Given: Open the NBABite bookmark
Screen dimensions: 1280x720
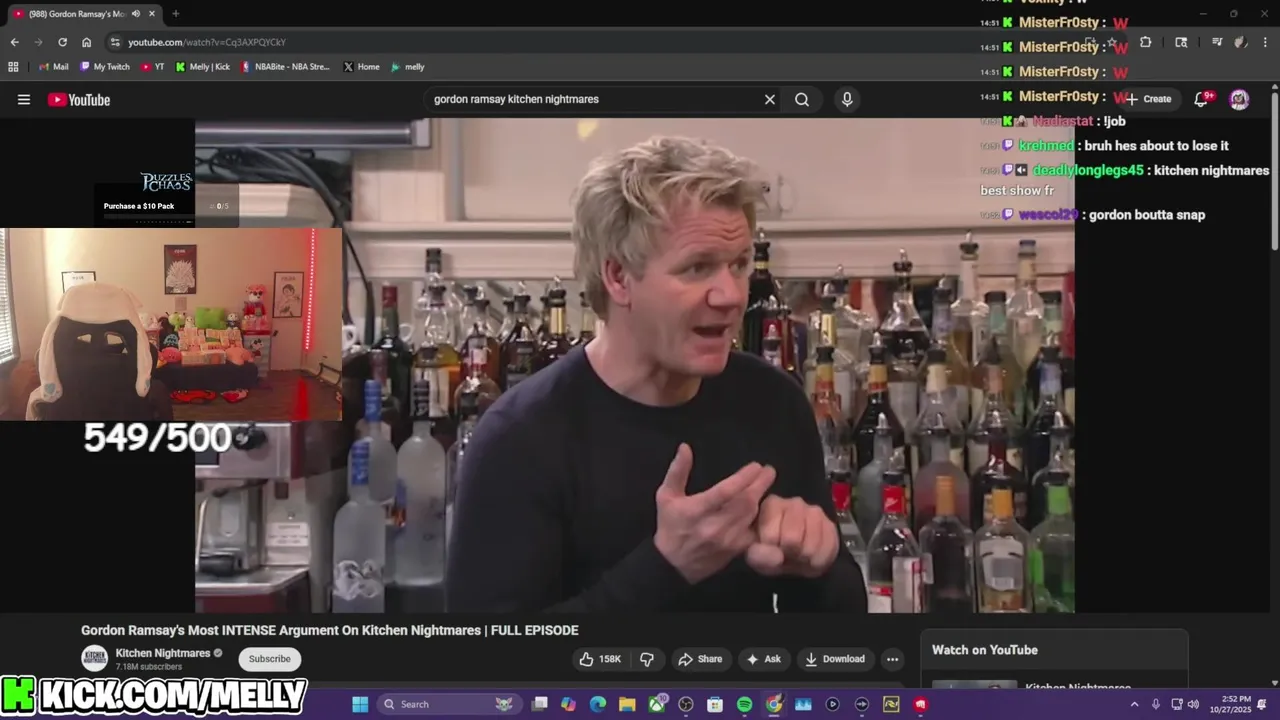Looking at the screenshot, I should pyautogui.click(x=285, y=67).
